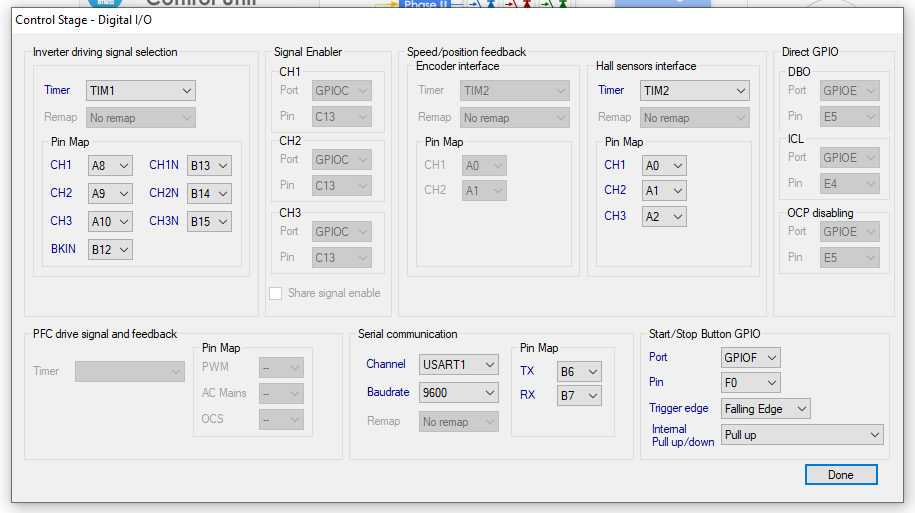
Task: Open the inverter CH3 pin A10 dropdown
Action: [x=110, y=221]
